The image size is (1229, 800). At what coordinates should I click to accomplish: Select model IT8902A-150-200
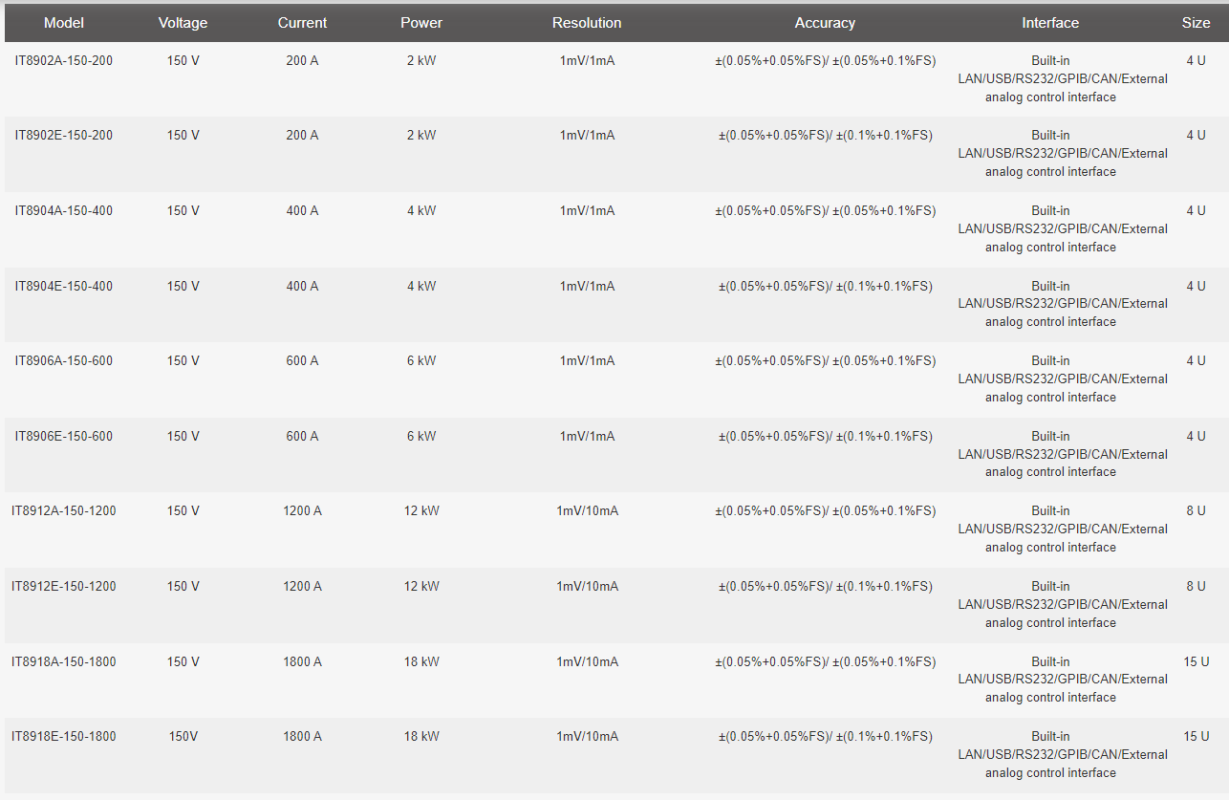(64, 61)
